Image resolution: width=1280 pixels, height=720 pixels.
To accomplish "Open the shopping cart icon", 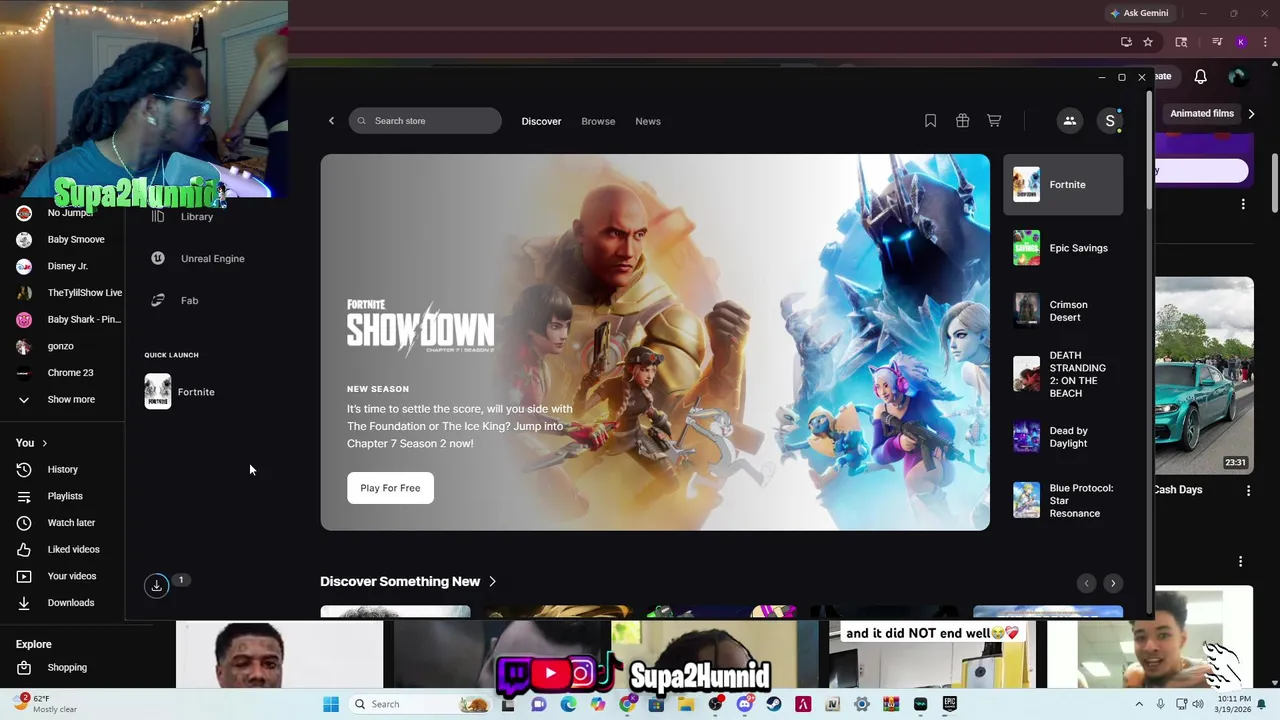I will (994, 121).
